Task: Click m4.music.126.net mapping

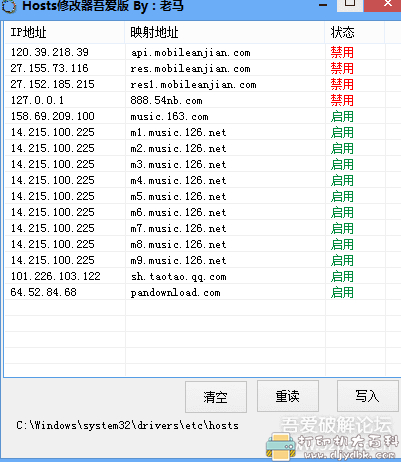Action: coord(178,181)
